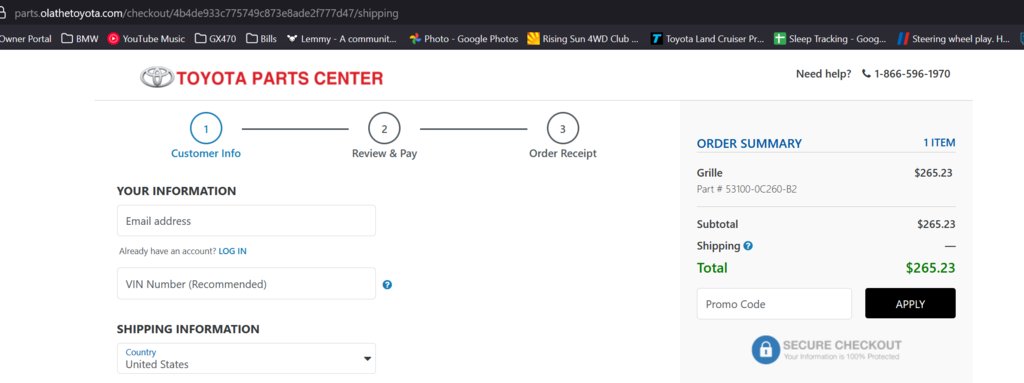Open the BMW bookmarks folder
1024x383 pixels.
[80, 39]
